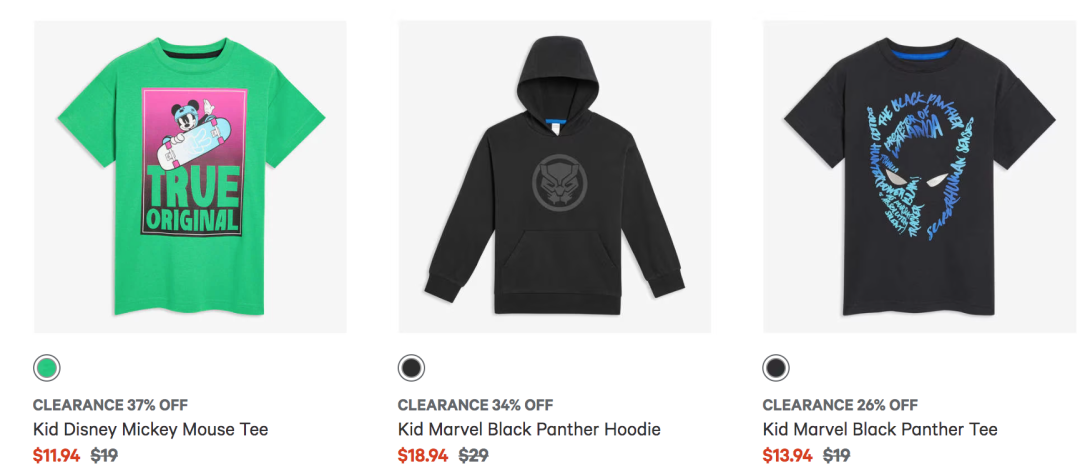
Task: Click the Kid Marvel Black Panther Hoodie title
Action: pos(529,429)
